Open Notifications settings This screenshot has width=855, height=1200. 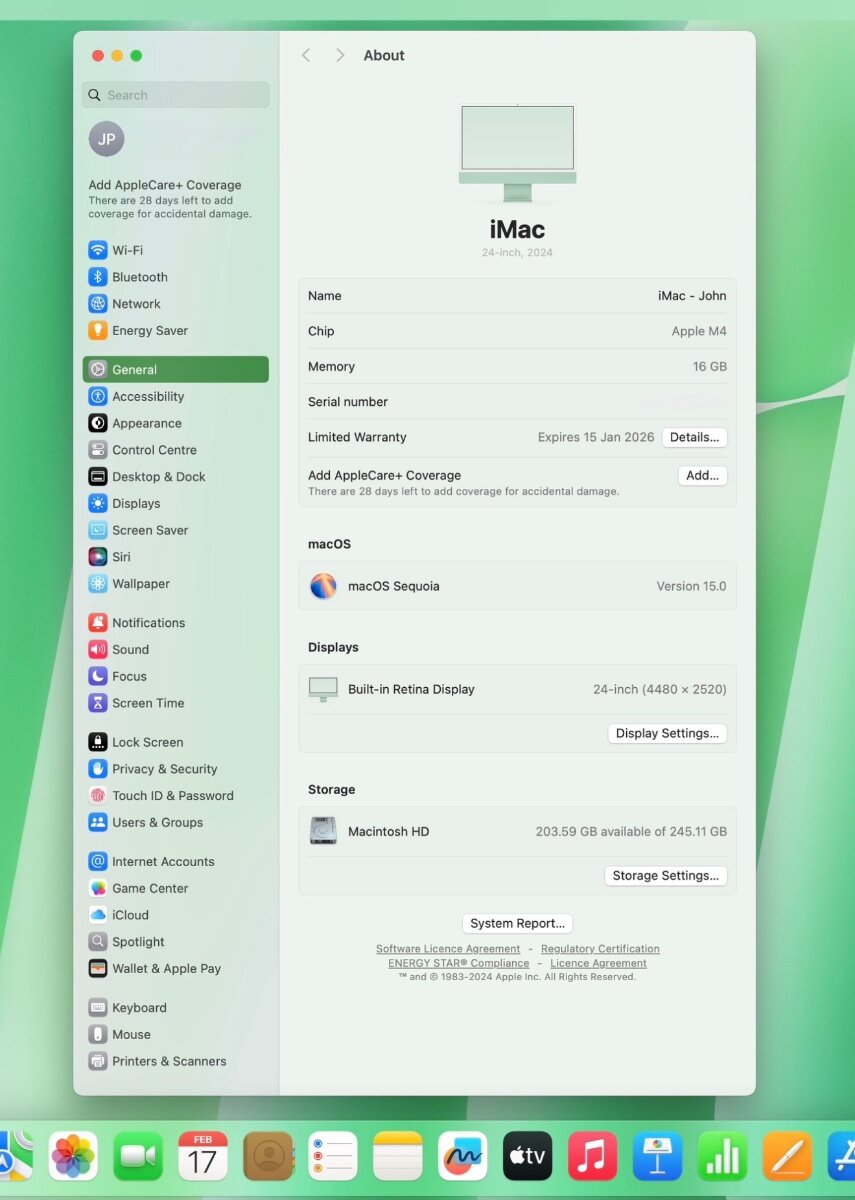175,622
